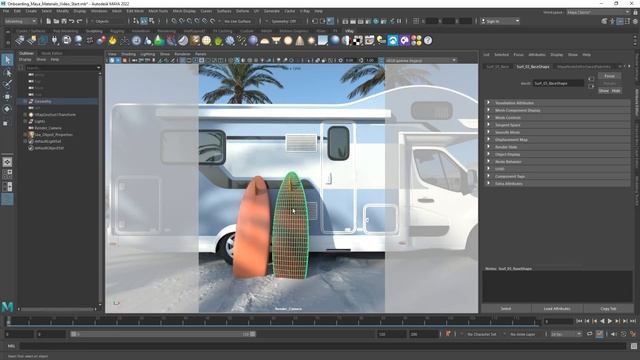Activate the Paint Selection brush tool

pos(7,84)
